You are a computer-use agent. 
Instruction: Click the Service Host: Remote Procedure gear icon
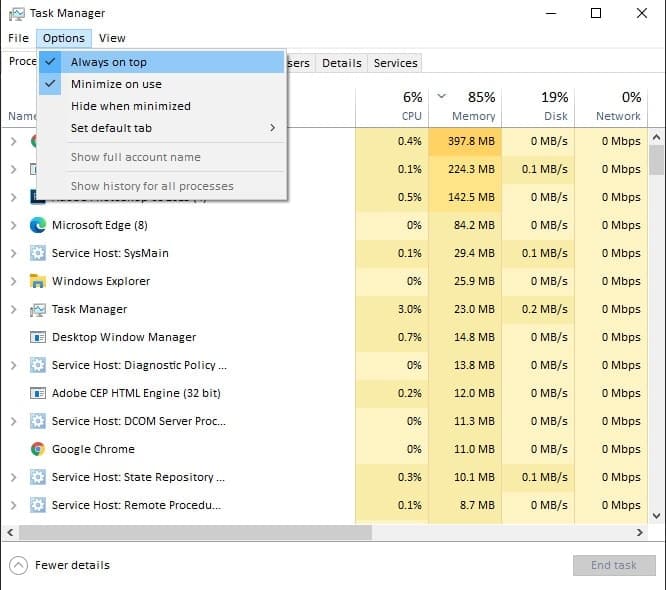[x=38, y=505]
